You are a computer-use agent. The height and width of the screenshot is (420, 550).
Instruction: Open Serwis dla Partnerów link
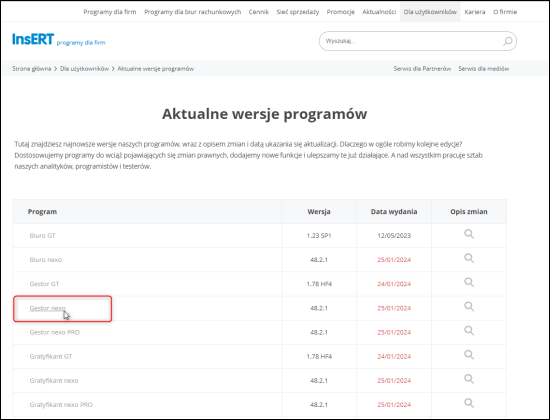click(x=422, y=69)
